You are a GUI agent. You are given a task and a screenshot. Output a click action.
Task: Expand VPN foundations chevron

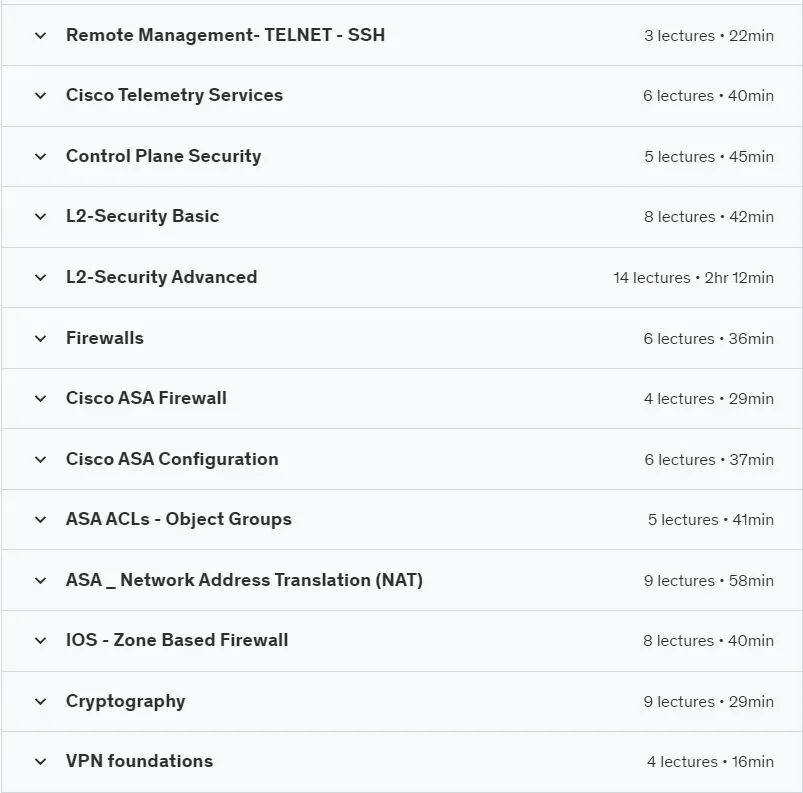point(40,762)
